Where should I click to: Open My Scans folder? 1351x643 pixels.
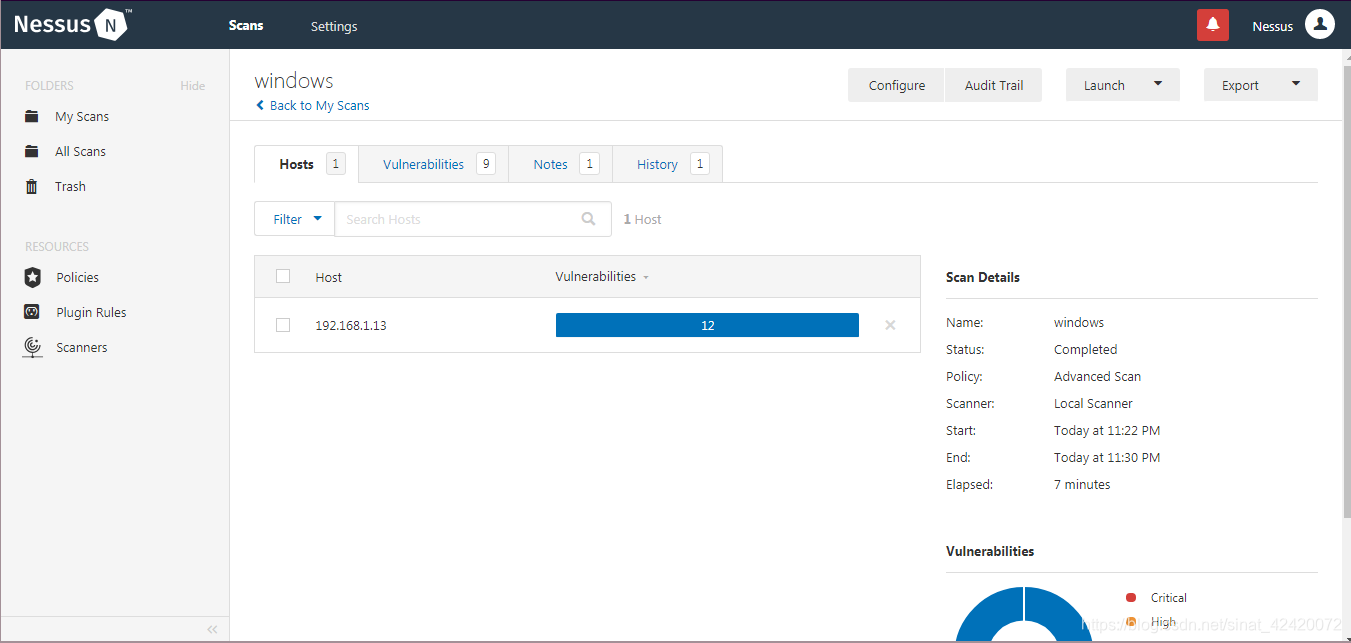(82, 116)
